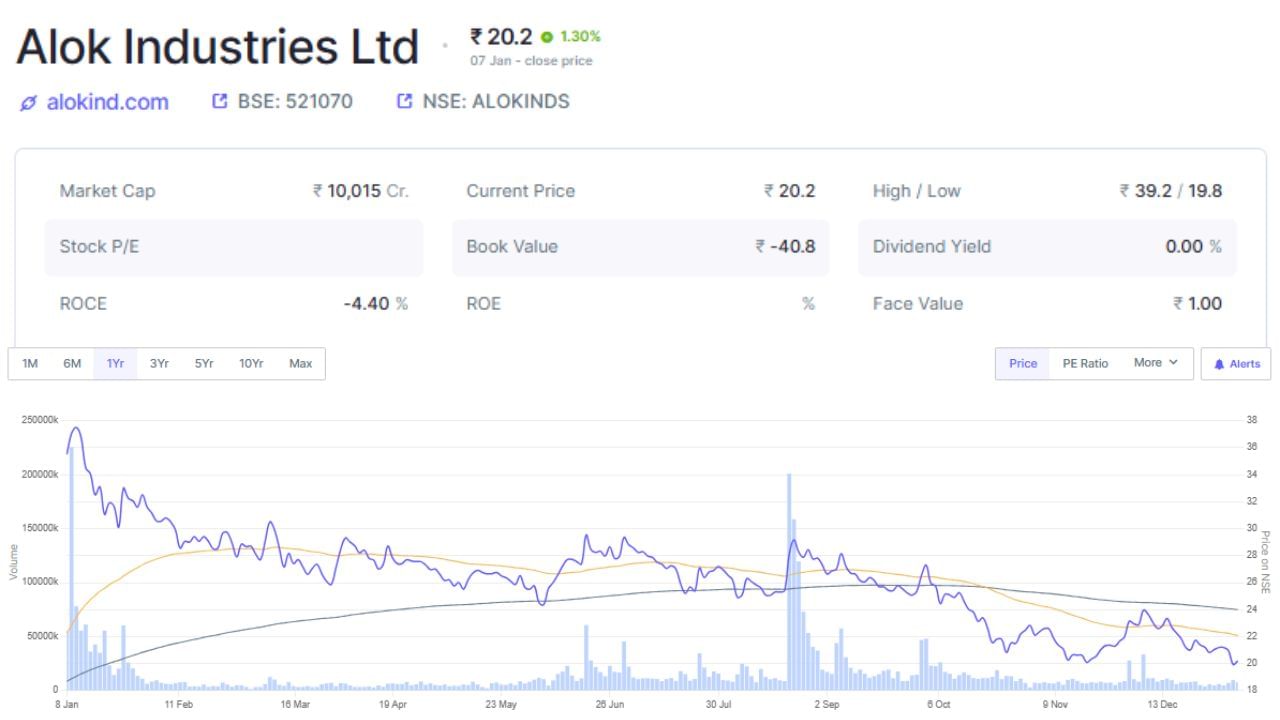Select the 1M chart range

tap(30, 364)
